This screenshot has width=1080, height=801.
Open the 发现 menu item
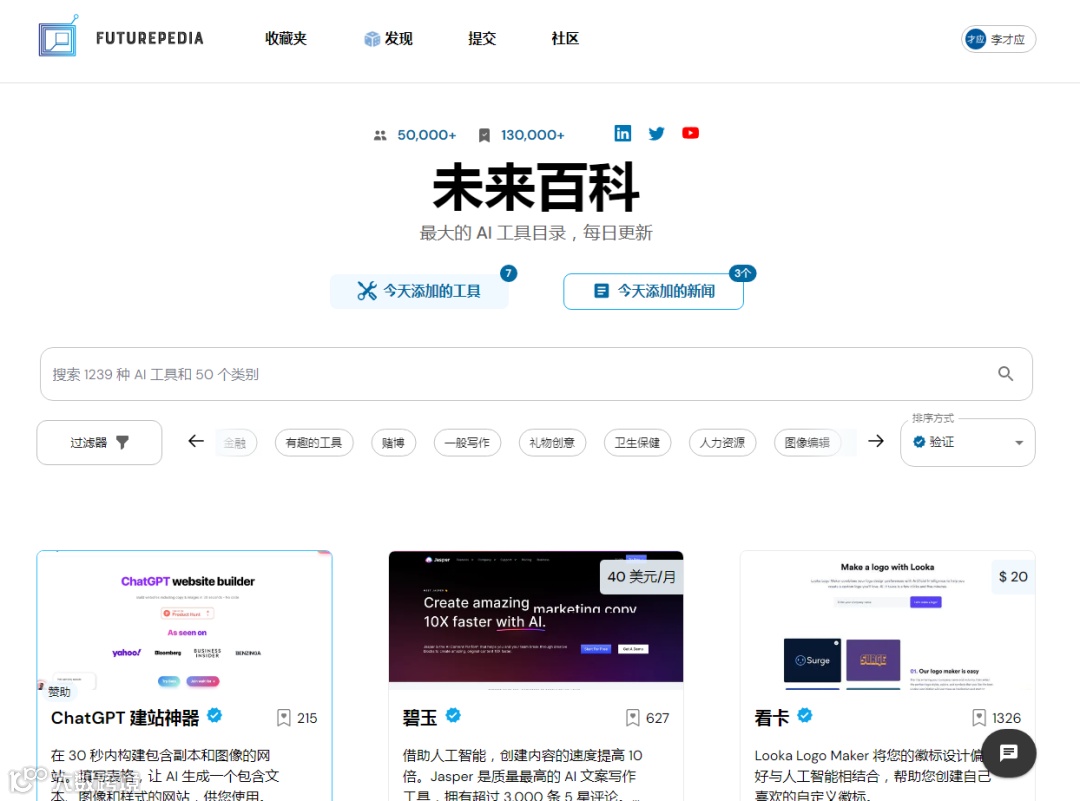coord(388,39)
